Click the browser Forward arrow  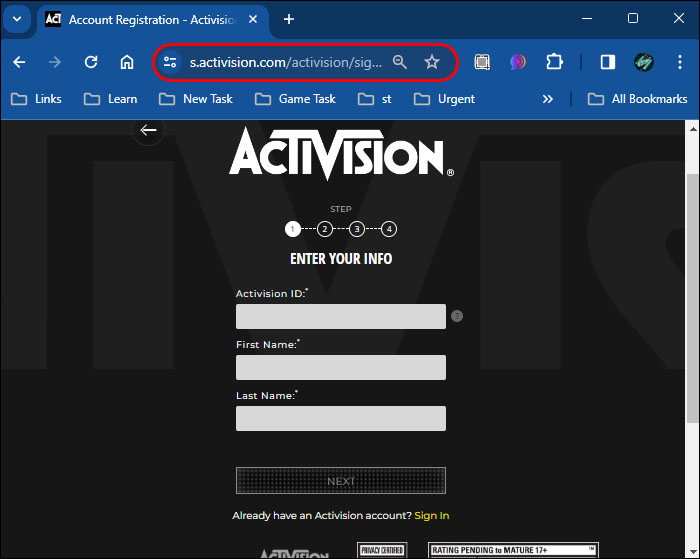pos(55,62)
